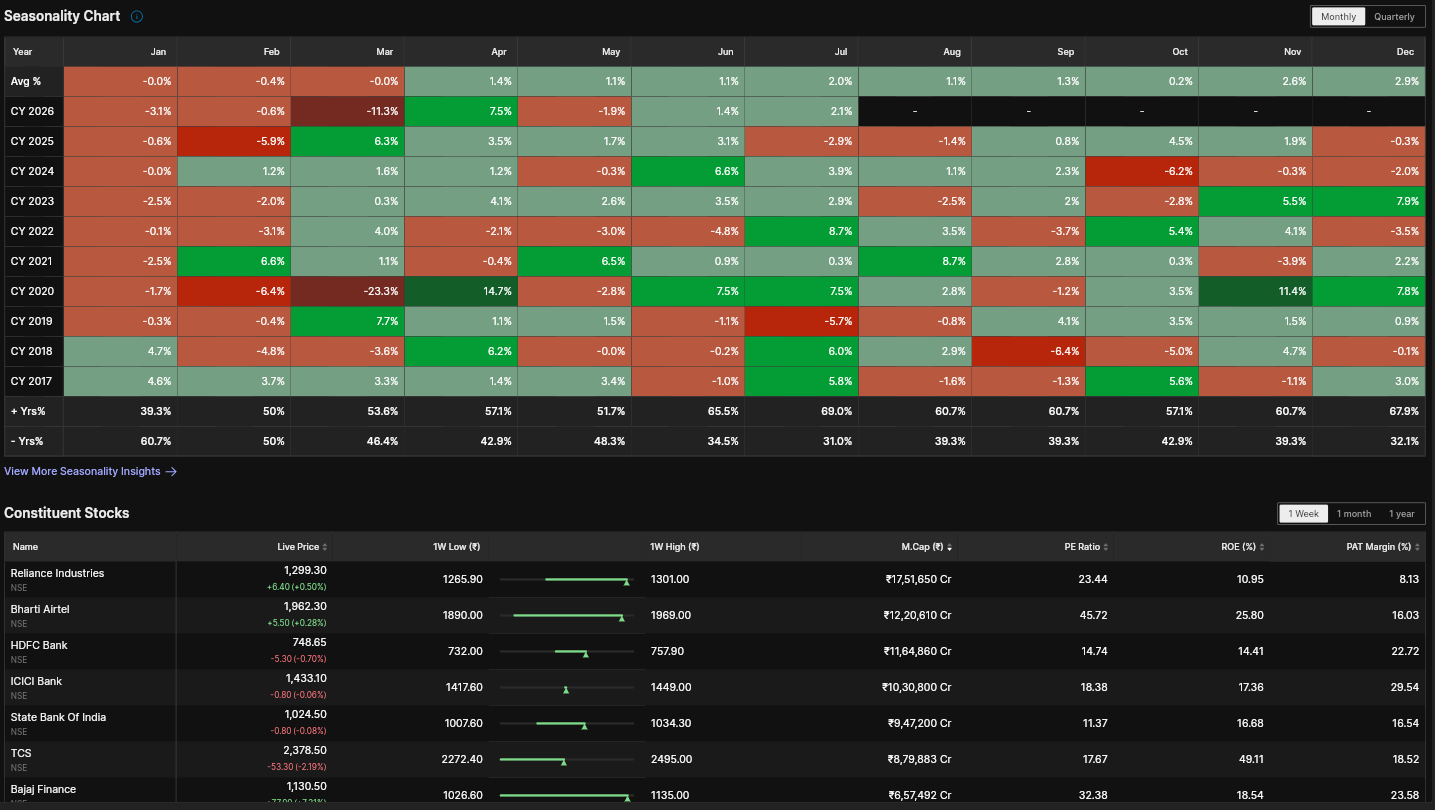The image size is (1435, 810).
Task: Click the TCS weekly range bar
Action: tap(566, 760)
